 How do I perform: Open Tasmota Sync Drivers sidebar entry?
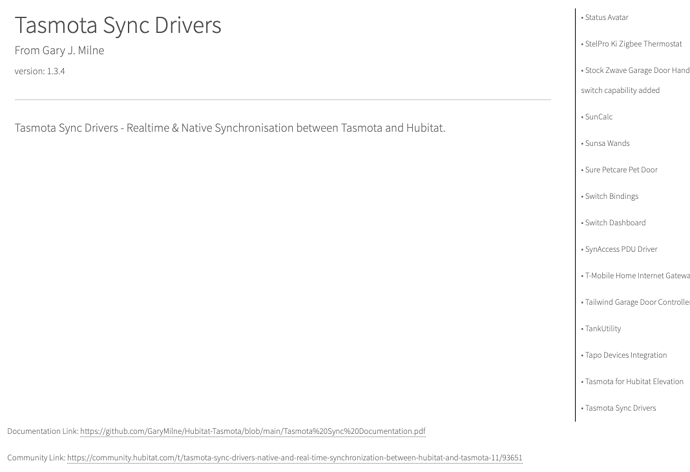point(620,408)
